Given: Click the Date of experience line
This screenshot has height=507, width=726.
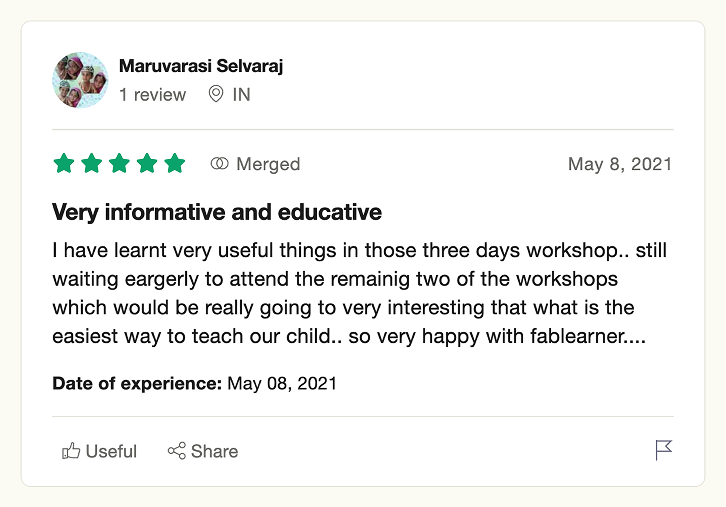Looking at the screenshot, I should [194, 383].
